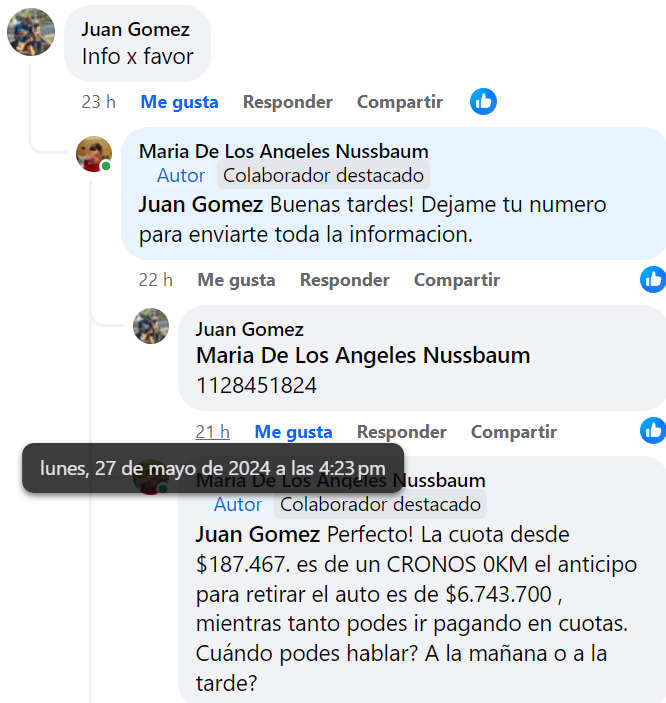Toggle 'Me gusta' on 'Info x favor' comment
Screen dimensions: 666x703
point(179,102)
